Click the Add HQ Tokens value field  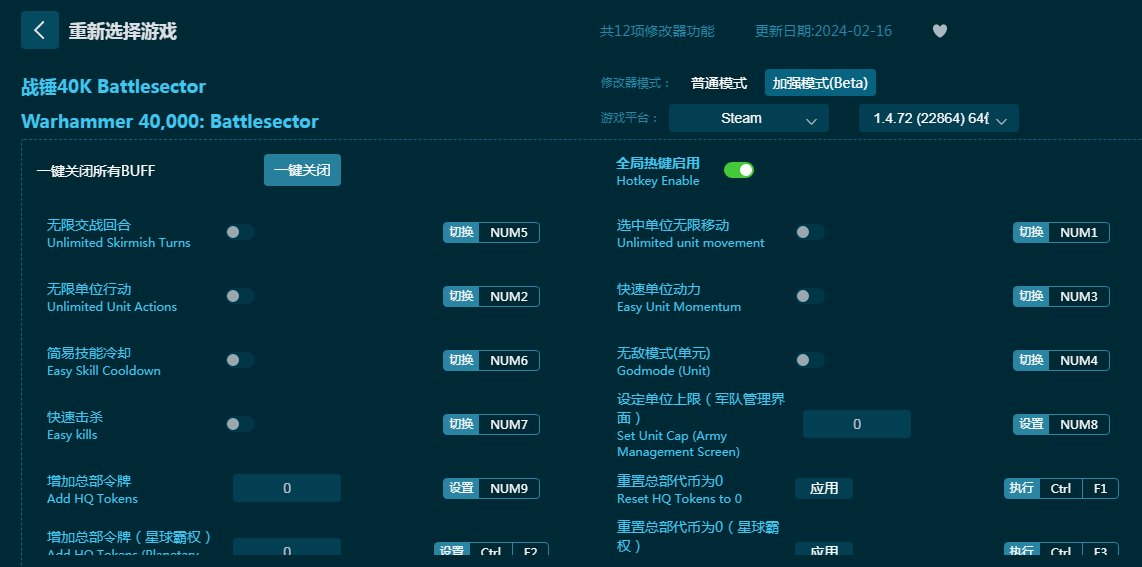click(x=287, y=488)
